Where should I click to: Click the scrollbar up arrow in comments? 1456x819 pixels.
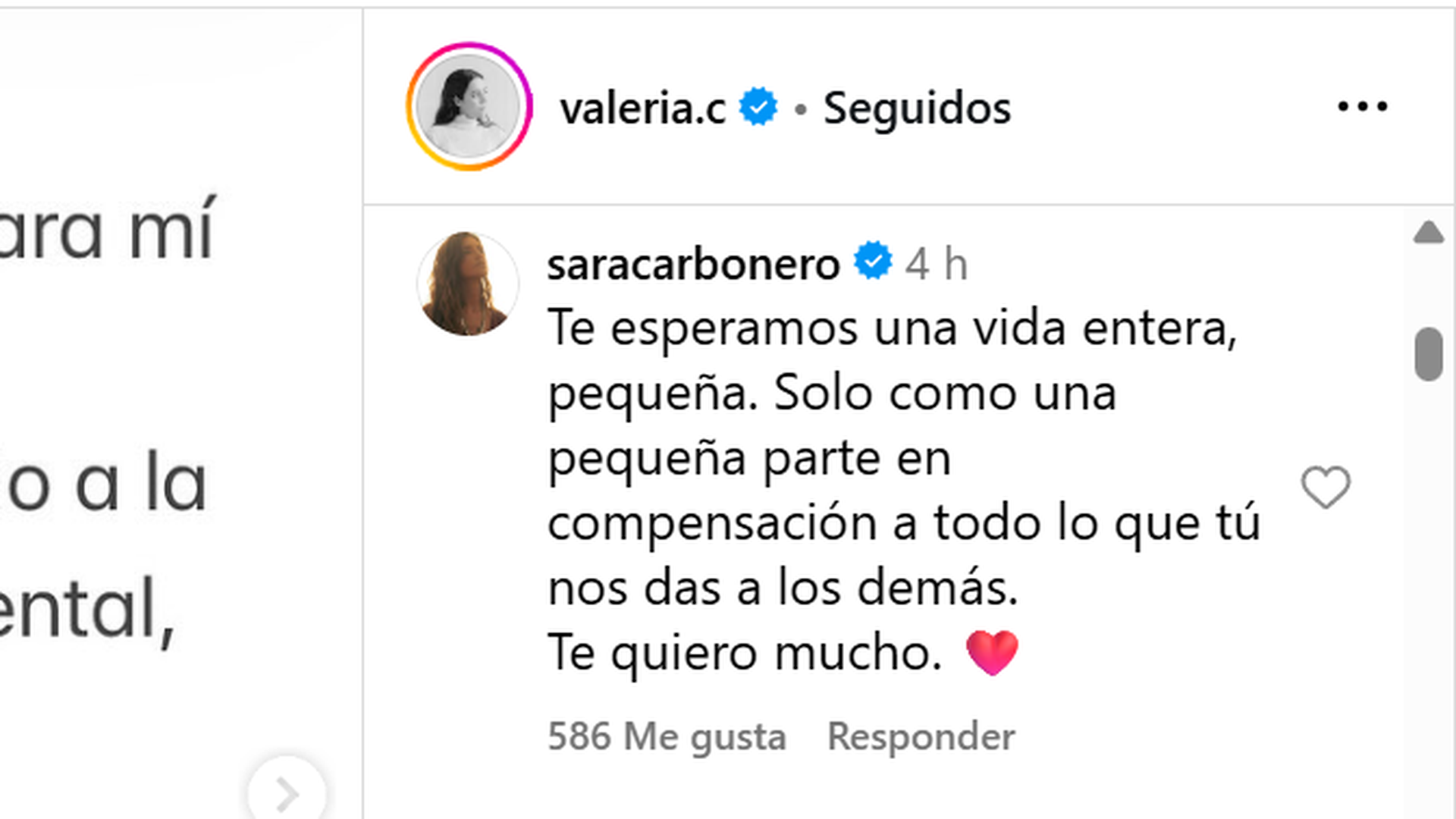[x=1428, y=232]
